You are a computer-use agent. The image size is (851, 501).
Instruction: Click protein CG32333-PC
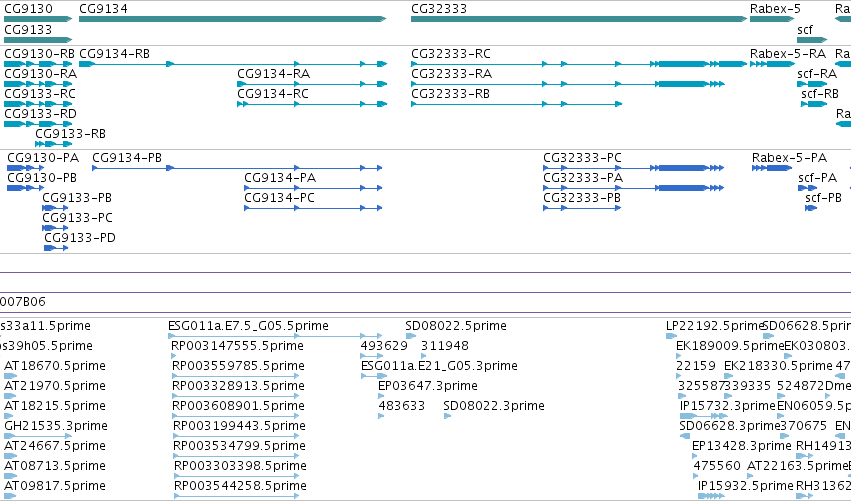[582, 158]
